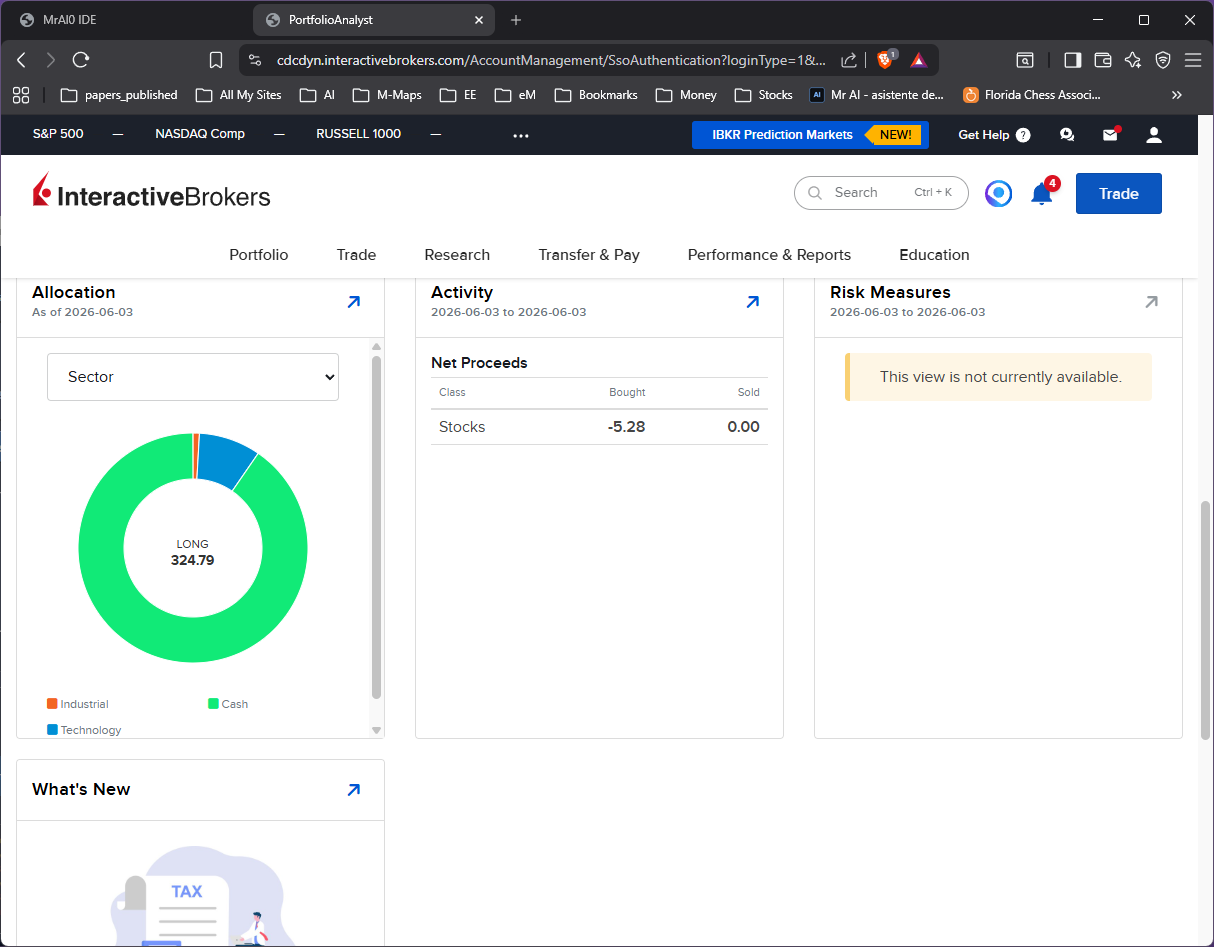Open the papers_published bookmark folder

[119, 95]
